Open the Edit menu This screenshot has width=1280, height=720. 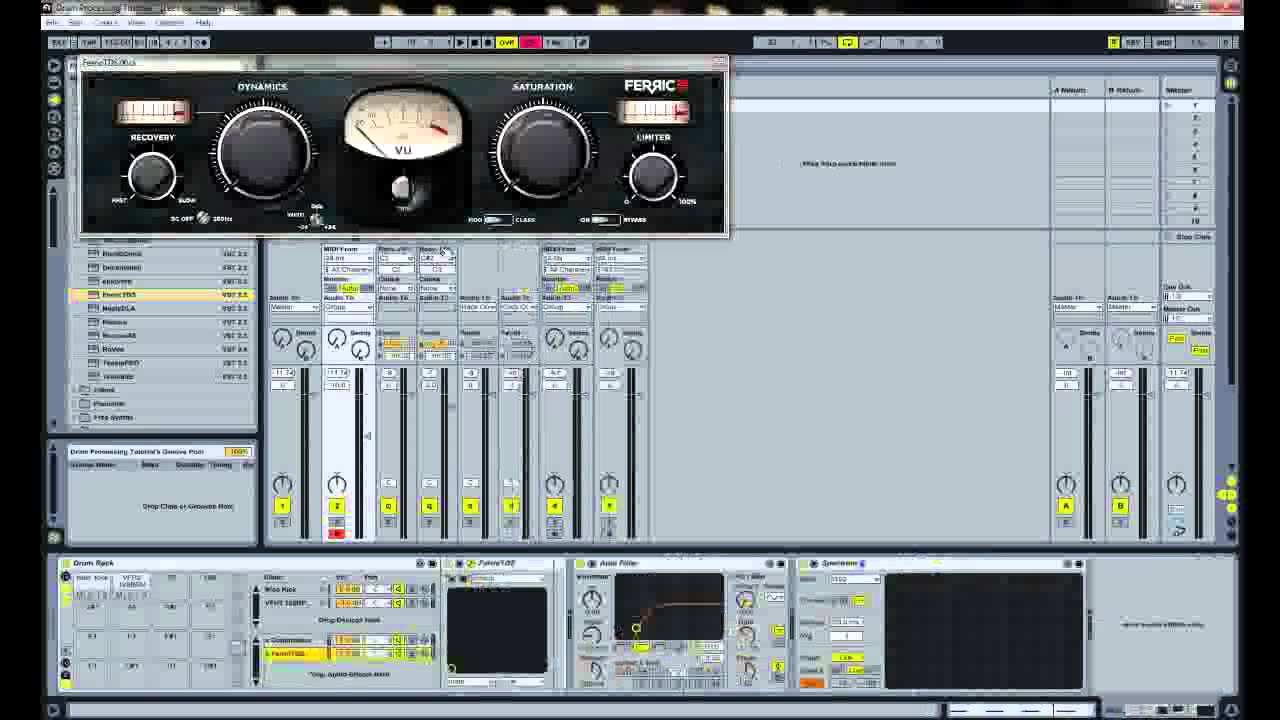point(75,22)
